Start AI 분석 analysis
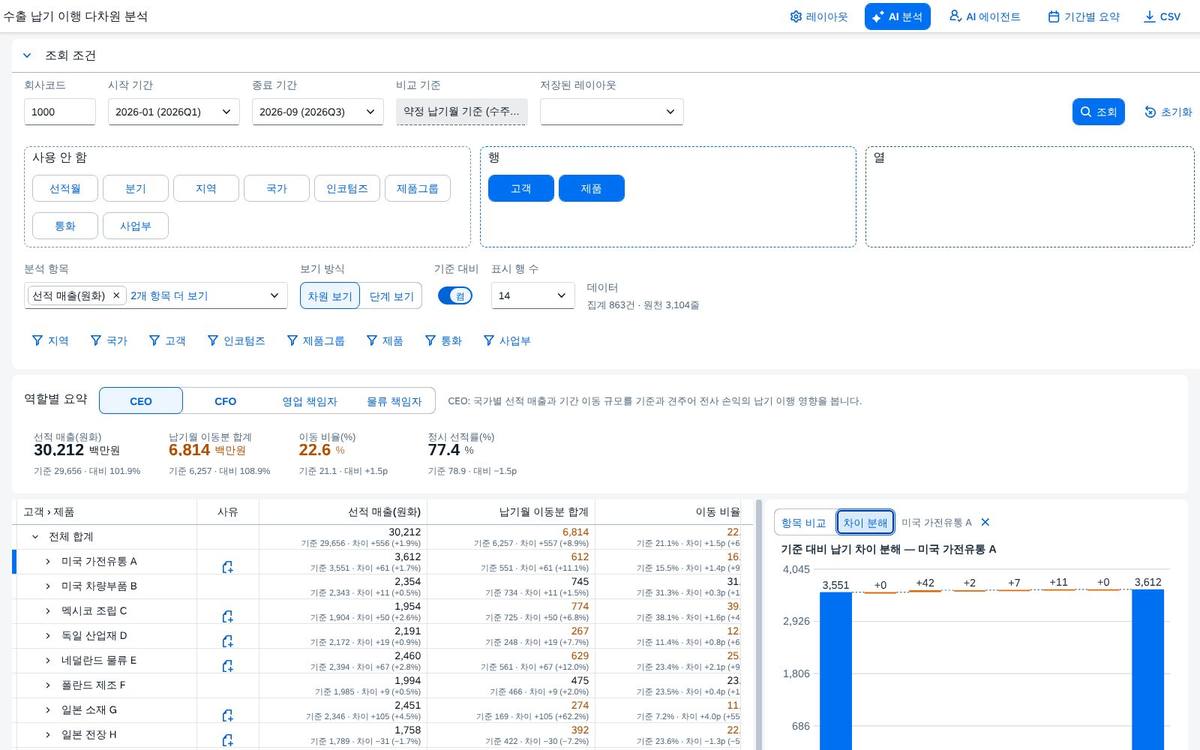 tap(898, 17)
